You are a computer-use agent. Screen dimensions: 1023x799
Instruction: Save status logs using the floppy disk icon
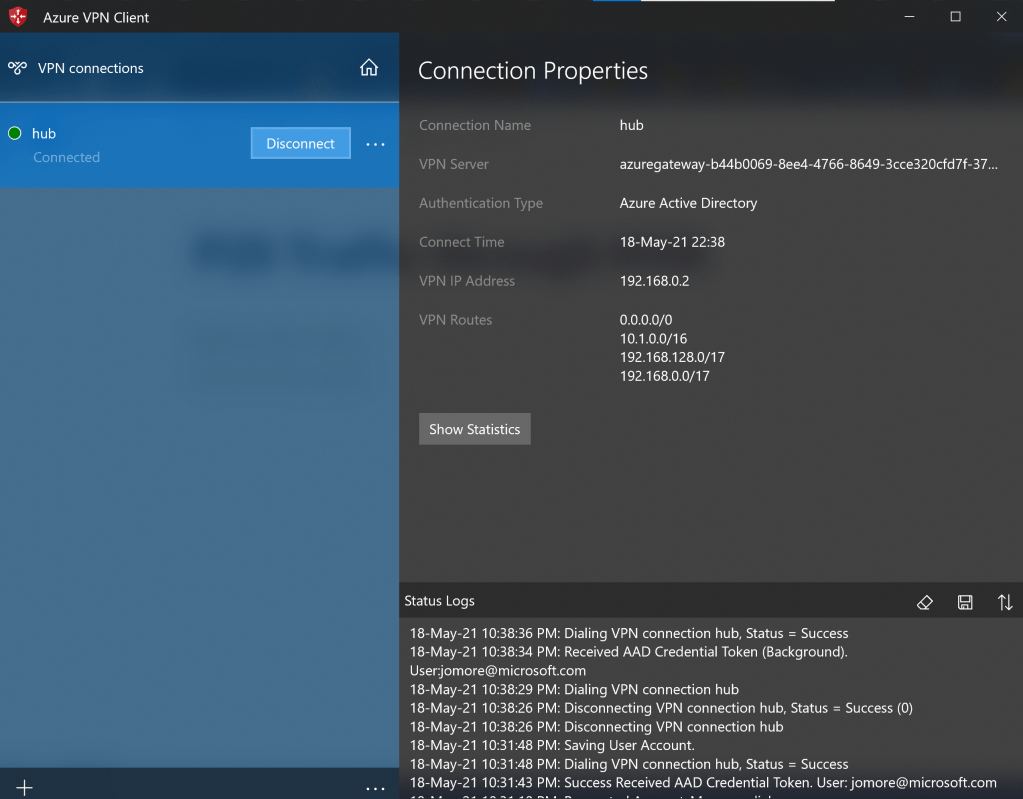pyautogui.click(x=965, y=602)
